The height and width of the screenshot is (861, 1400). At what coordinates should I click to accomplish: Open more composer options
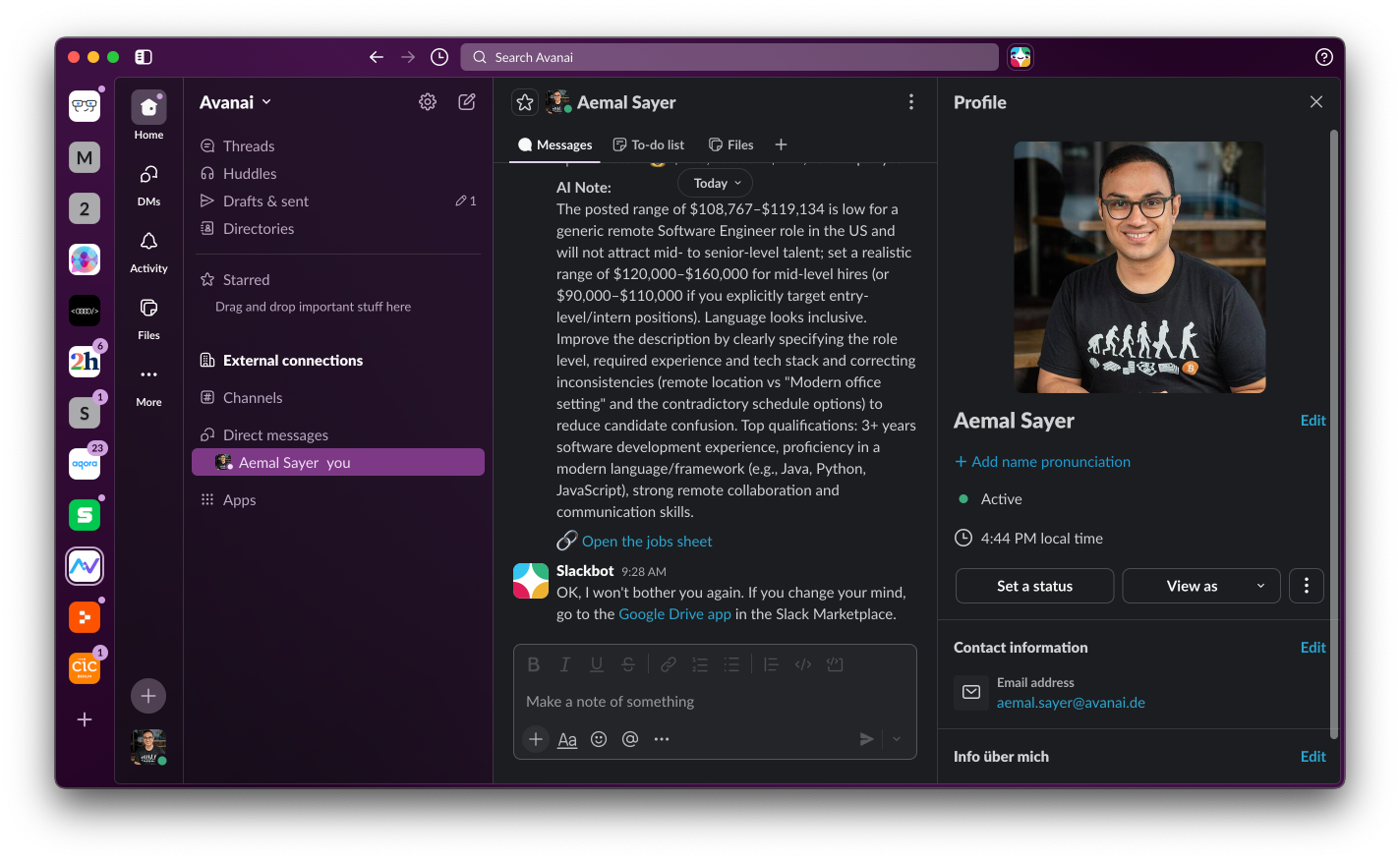point(662,739)
